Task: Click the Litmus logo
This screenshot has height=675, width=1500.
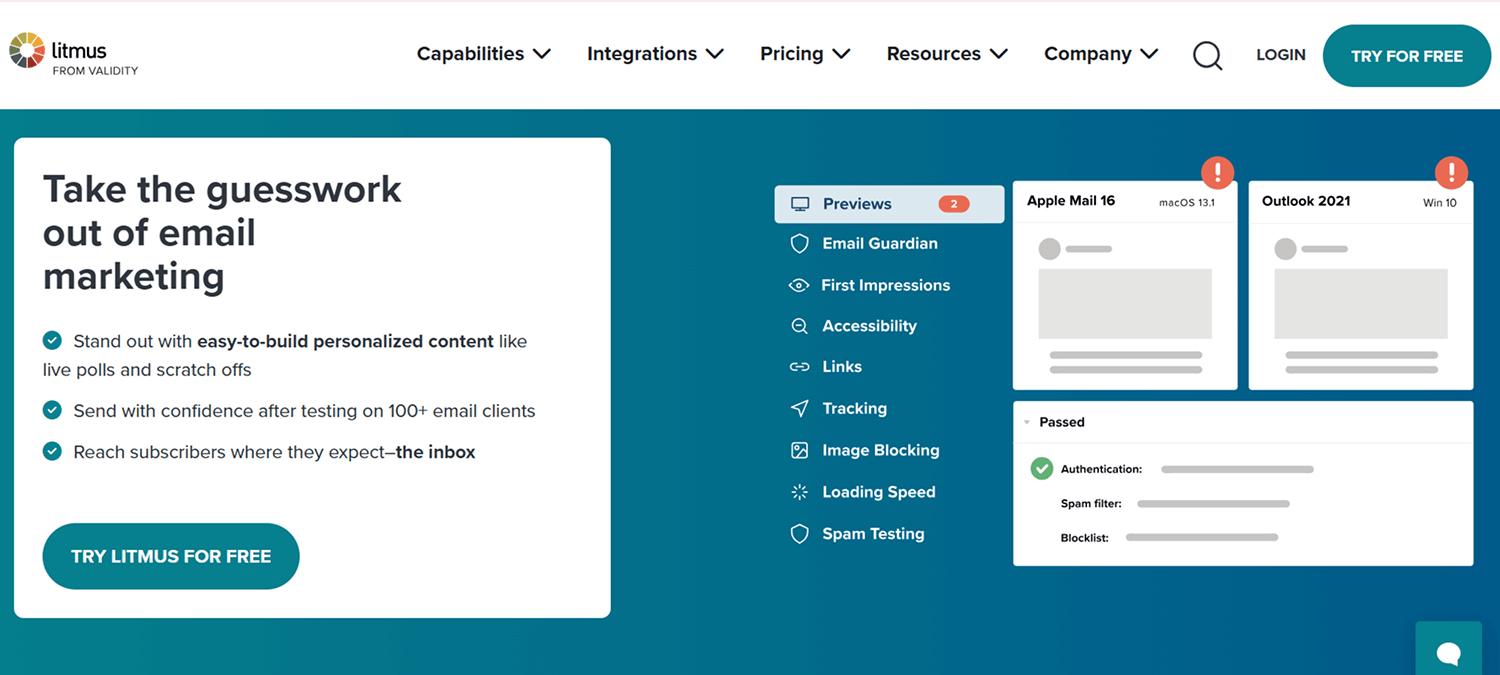Action: 73,54
